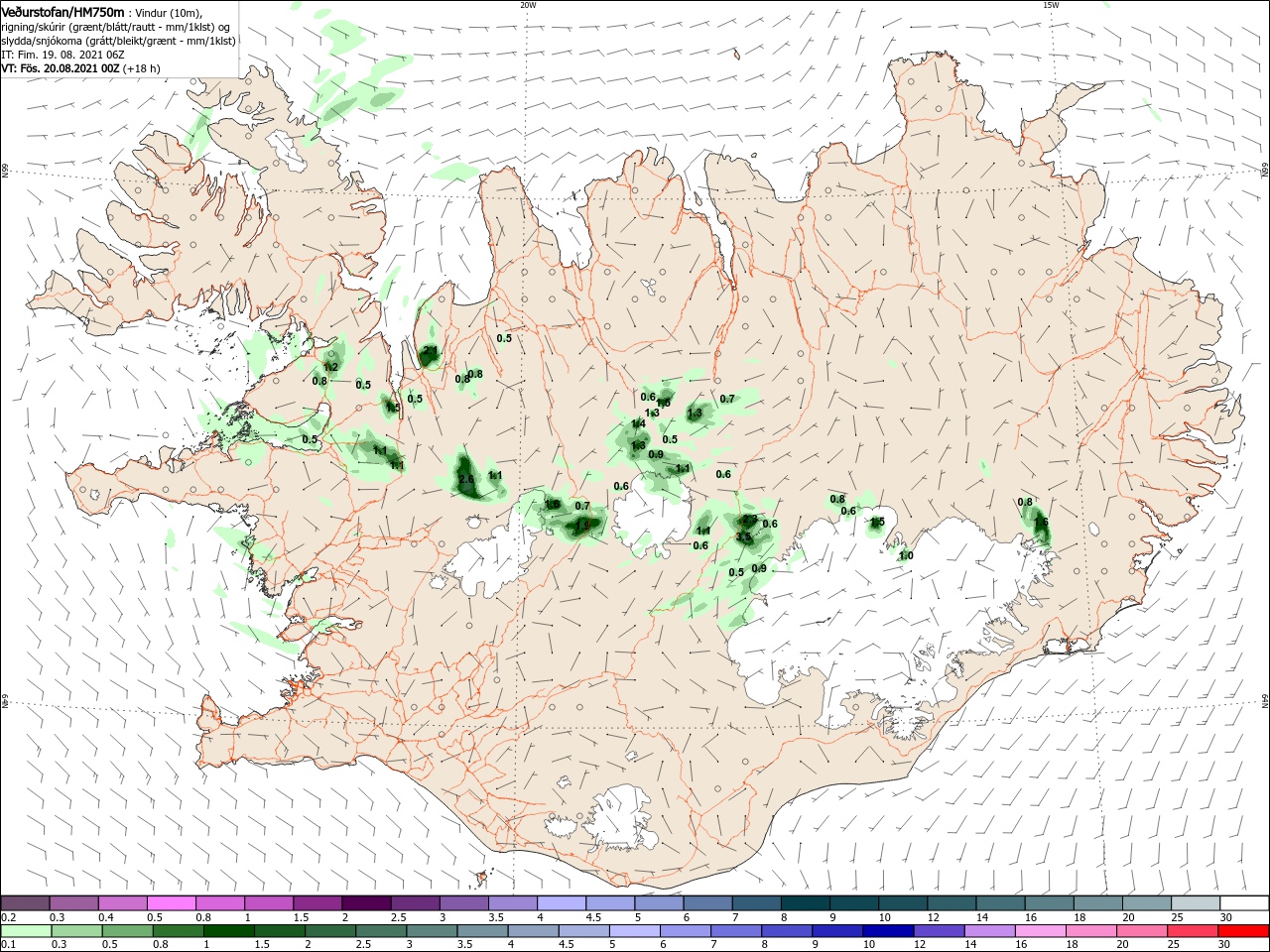1270x952 pixels.
Task: Select the dusky purple swatch labeled 0.2
Action: [x=26, y=903]
